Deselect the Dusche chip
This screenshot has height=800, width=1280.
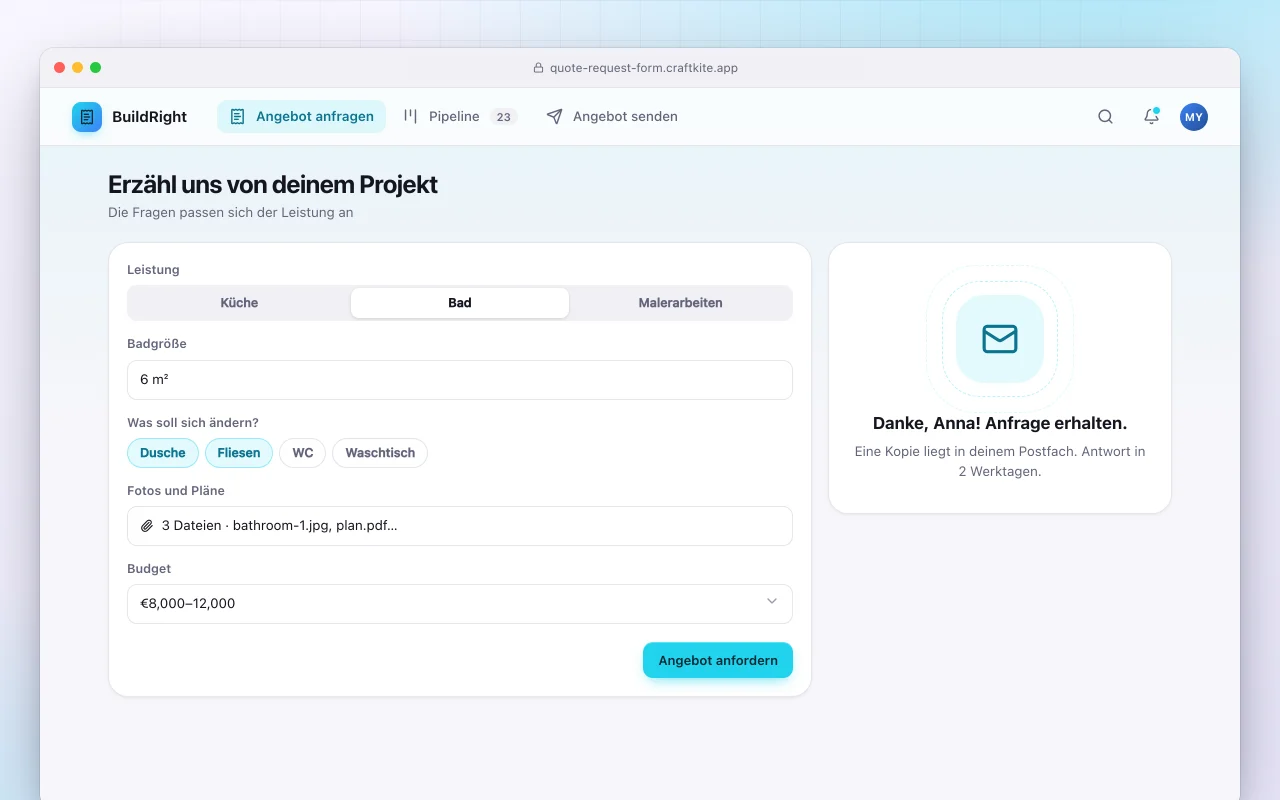pyautogui.click(x=163, y=453)
